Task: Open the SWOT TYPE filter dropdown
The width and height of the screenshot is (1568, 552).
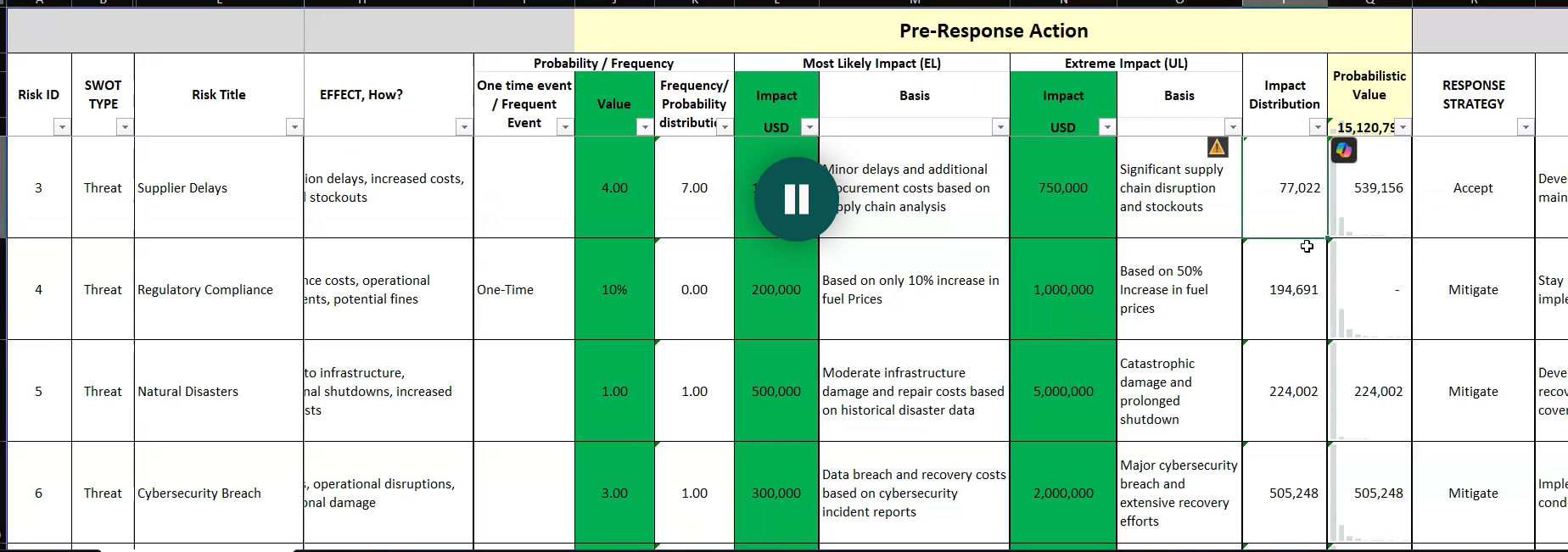Action: point(125,127)
